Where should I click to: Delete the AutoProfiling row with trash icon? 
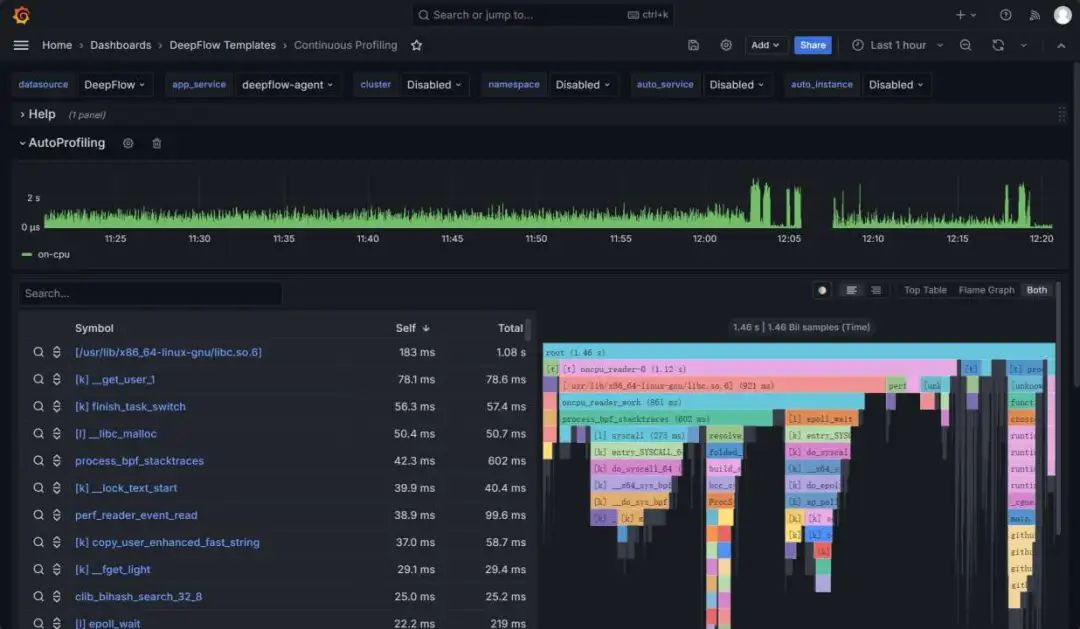coord(157,143)
